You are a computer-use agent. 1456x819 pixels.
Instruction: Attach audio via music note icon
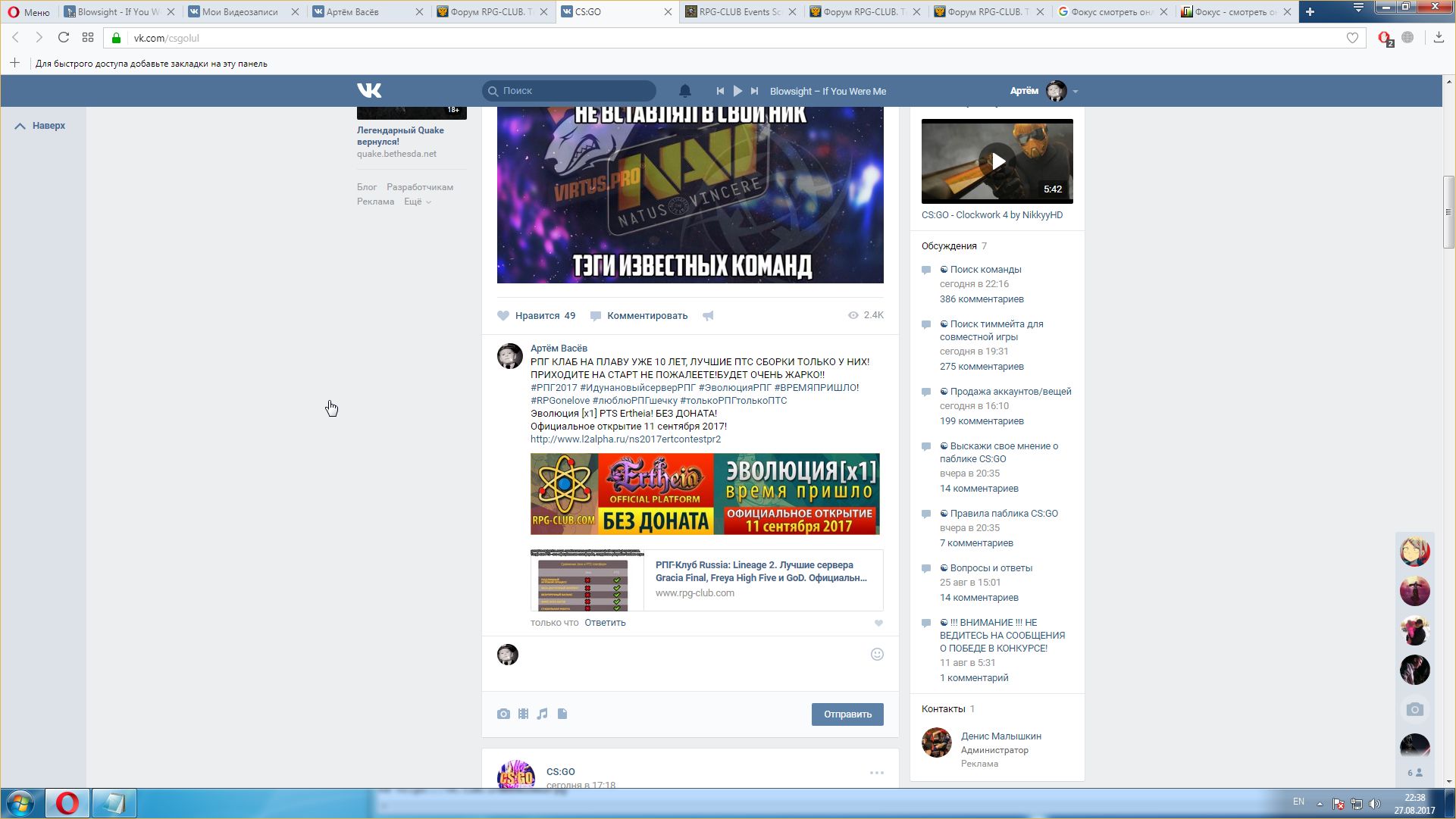(542, 714)
